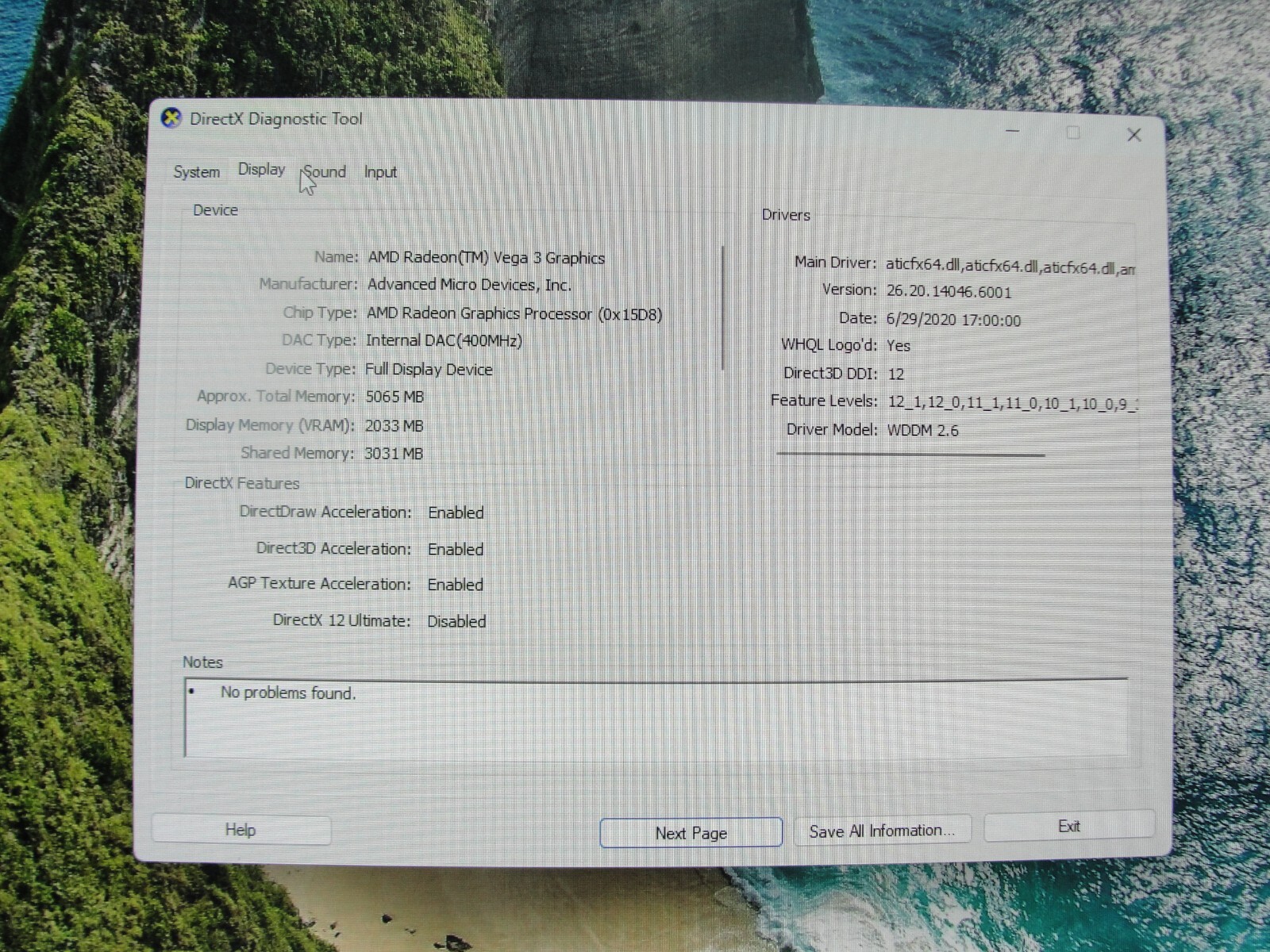
Task: Click the 'Approx. Total Memory:' label
Action: pyautogui.click(x=275, y=397)
